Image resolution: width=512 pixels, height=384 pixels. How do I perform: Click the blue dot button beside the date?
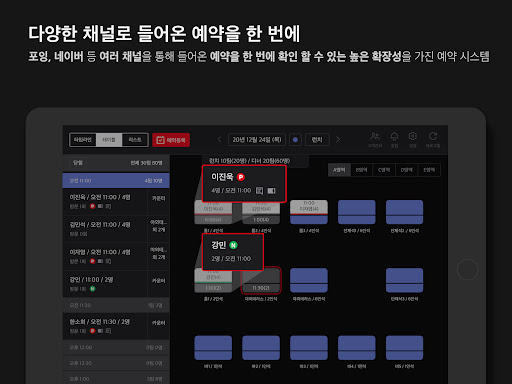pyautogui.click(x=295, y=140)
